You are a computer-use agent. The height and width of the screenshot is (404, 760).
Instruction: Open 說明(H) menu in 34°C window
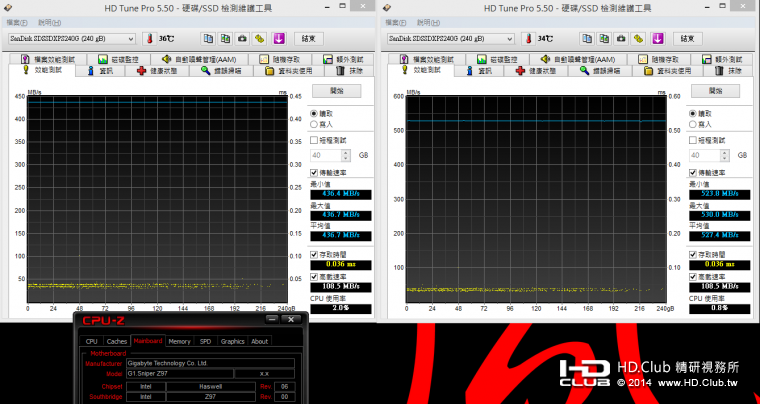click(429, 23)
